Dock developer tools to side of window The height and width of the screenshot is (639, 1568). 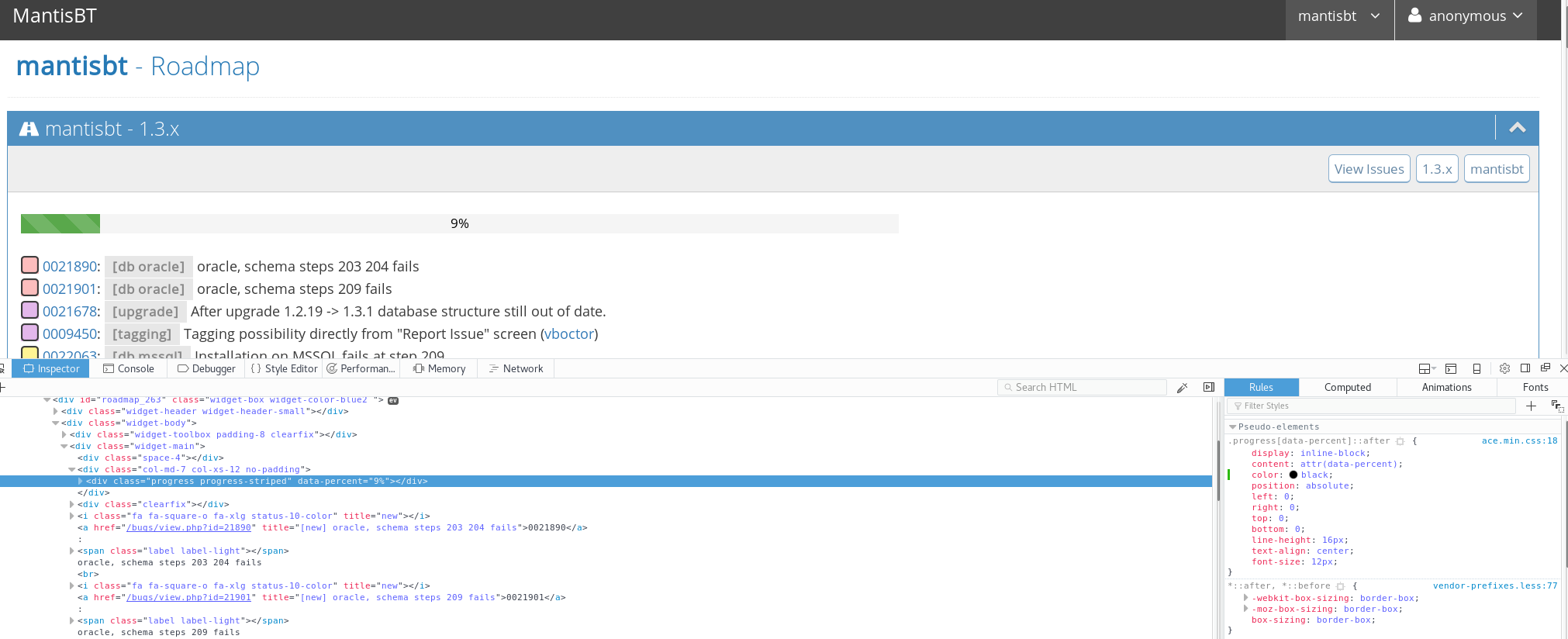click(x=1525, y=368)
